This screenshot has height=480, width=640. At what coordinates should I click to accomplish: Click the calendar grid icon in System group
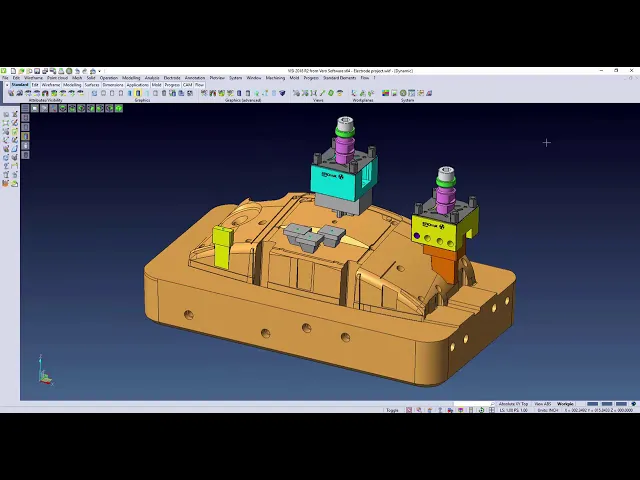click(411, 93)
